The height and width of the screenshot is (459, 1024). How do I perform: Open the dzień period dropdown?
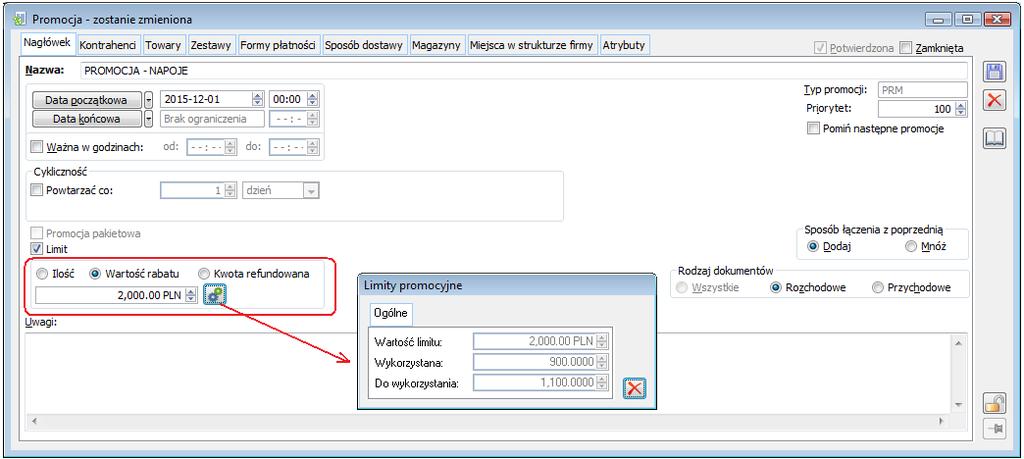(311, 191)
